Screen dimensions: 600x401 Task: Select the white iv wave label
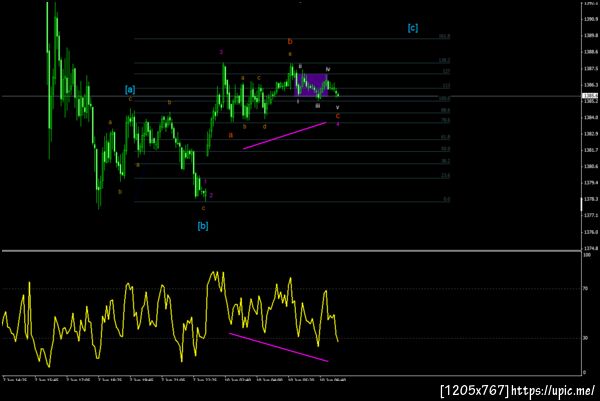click(328, 69)
